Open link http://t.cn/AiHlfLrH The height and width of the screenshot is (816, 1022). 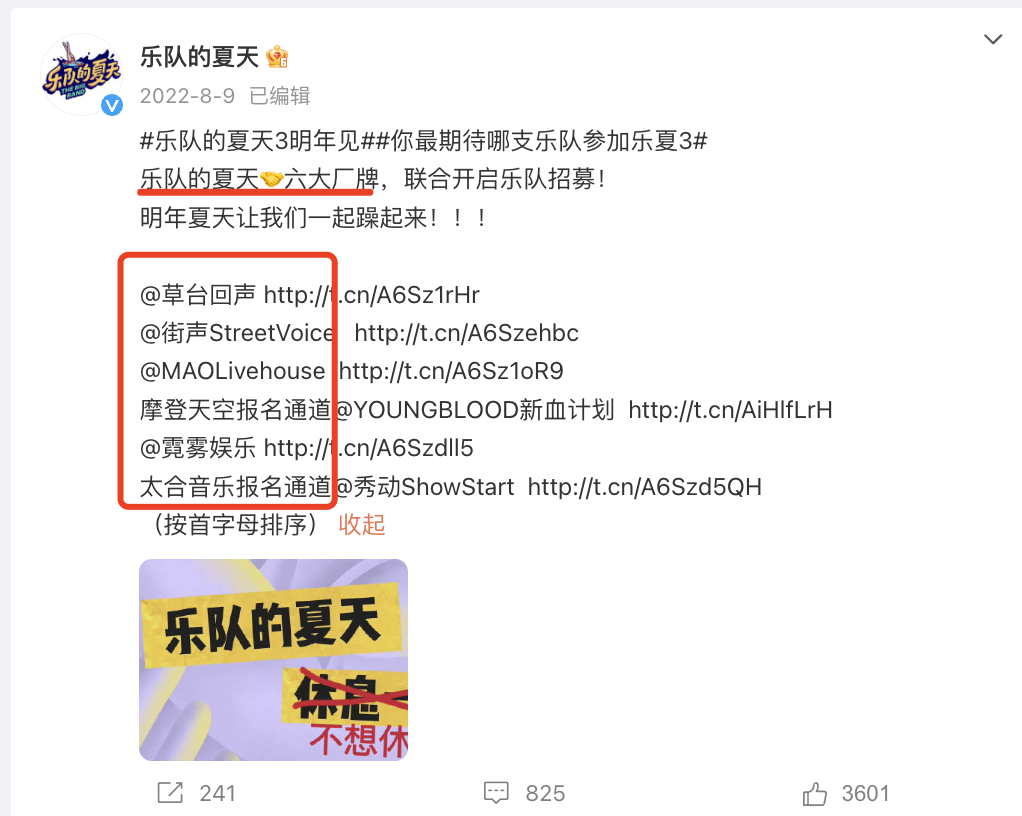731,410
